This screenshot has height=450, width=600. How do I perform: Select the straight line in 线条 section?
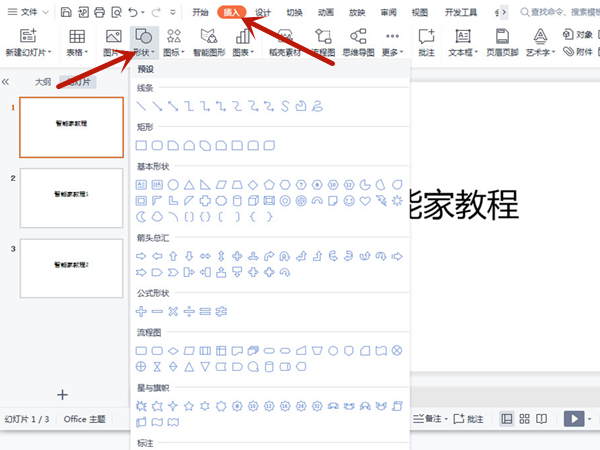[x=141, y=105]
